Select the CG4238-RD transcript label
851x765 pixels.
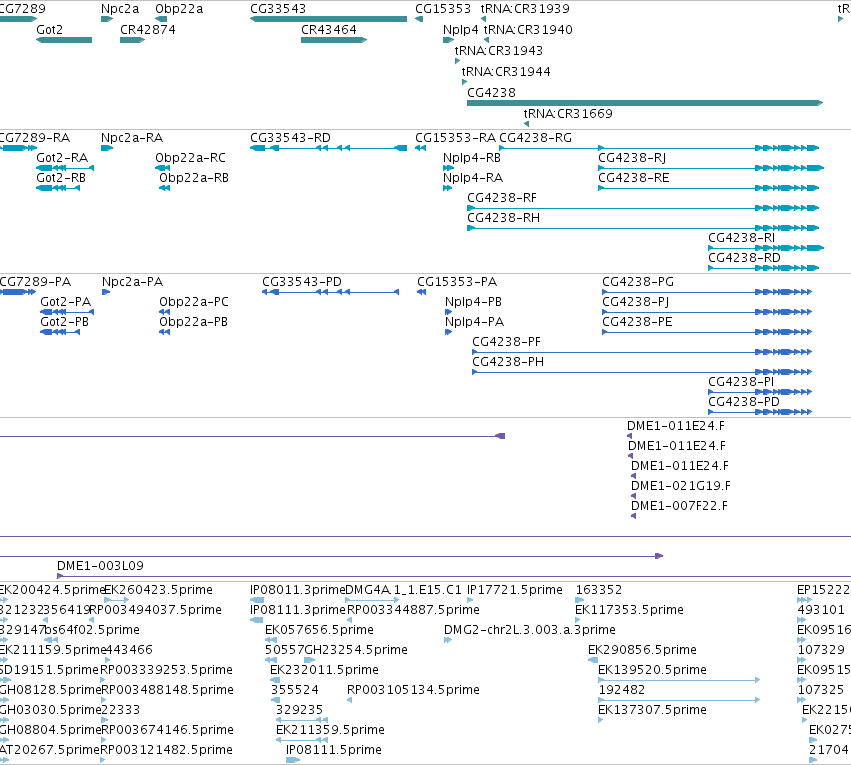coord(744,258)
